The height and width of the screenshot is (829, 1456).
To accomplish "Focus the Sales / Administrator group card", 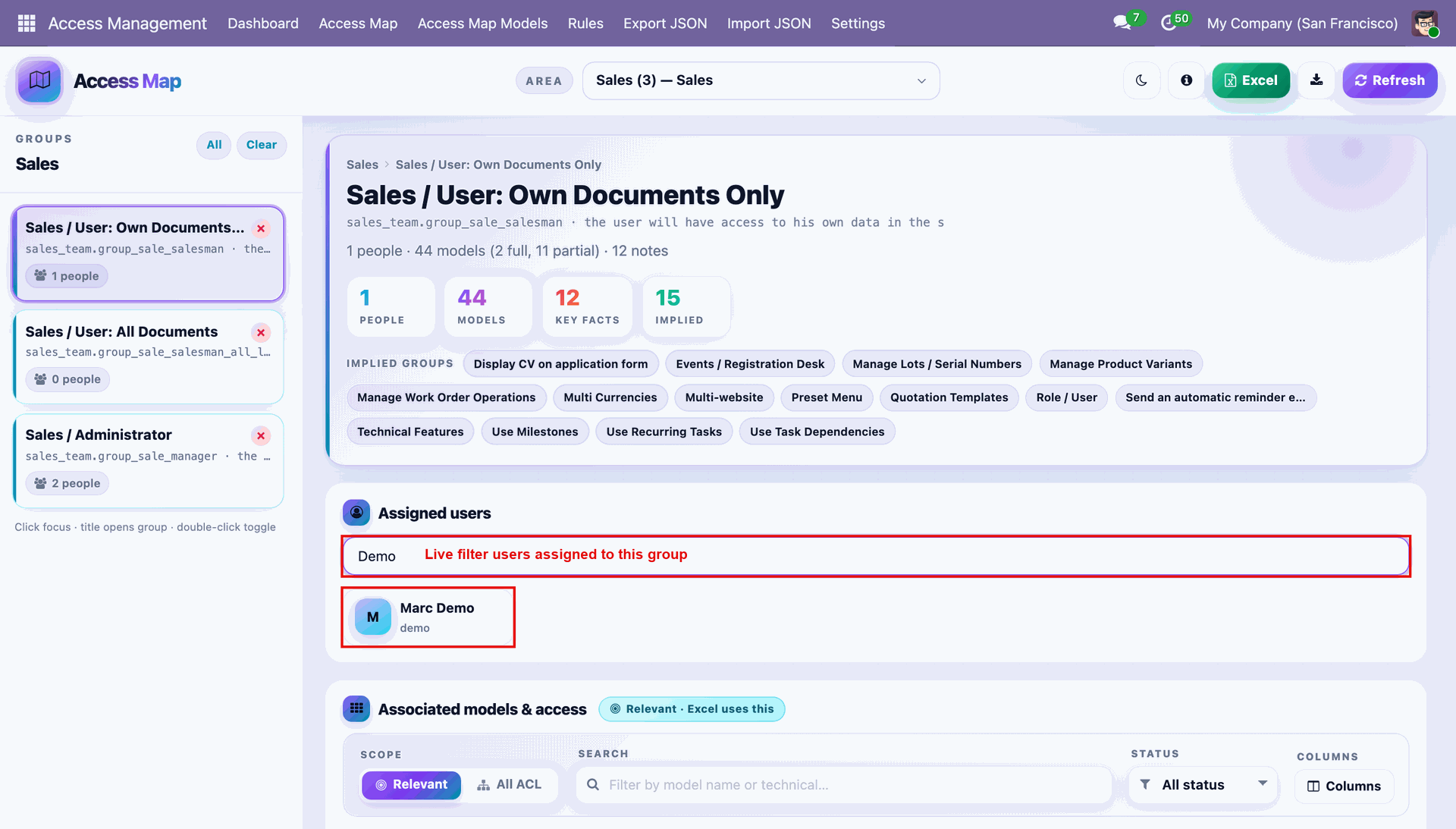I will (x=149, y=460).
